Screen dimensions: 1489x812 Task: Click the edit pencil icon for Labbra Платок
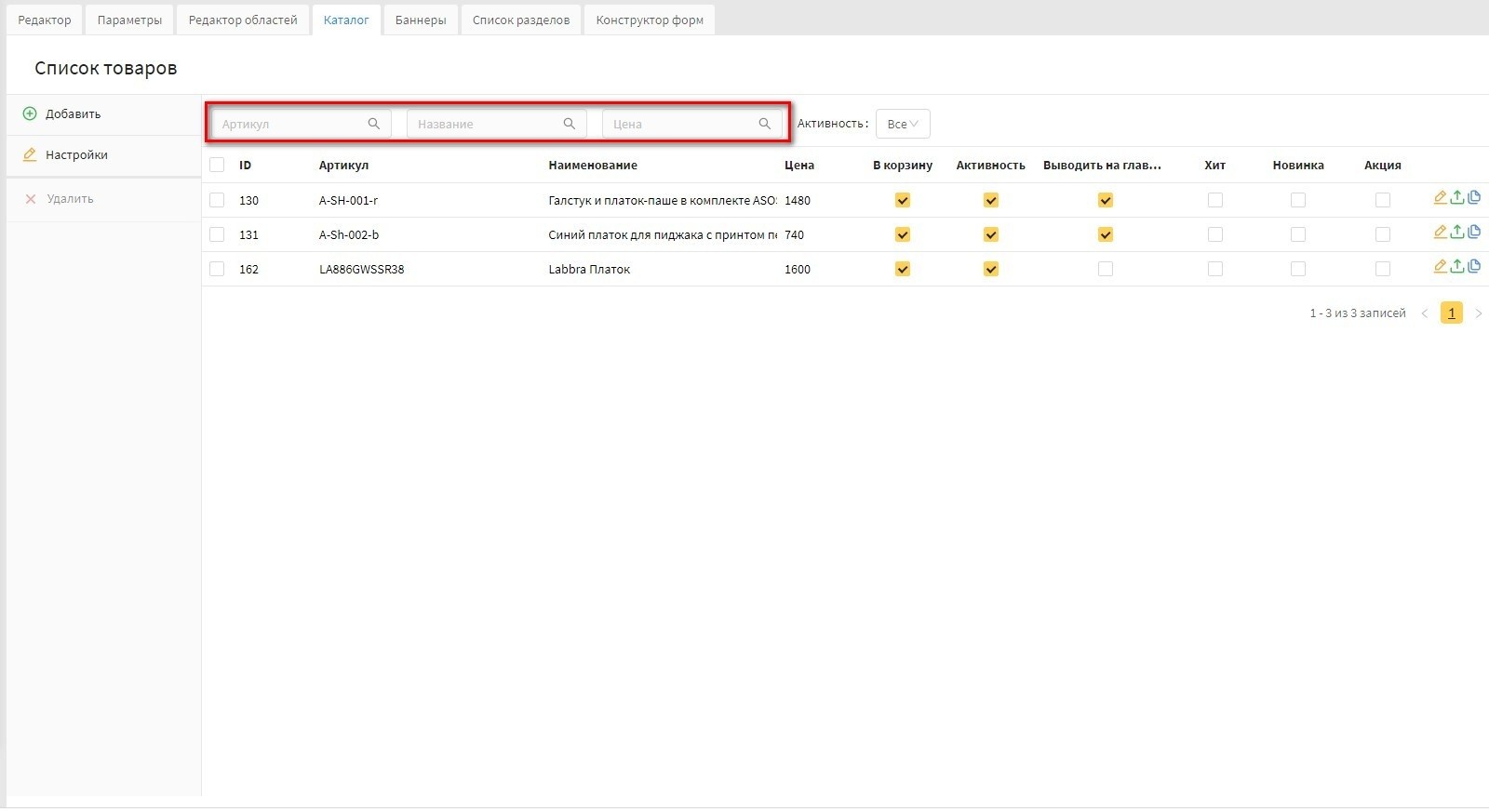(1440, 266)
